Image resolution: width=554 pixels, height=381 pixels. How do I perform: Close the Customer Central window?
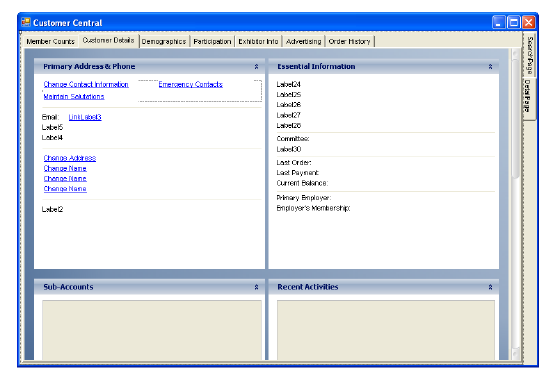coord(529,23)
